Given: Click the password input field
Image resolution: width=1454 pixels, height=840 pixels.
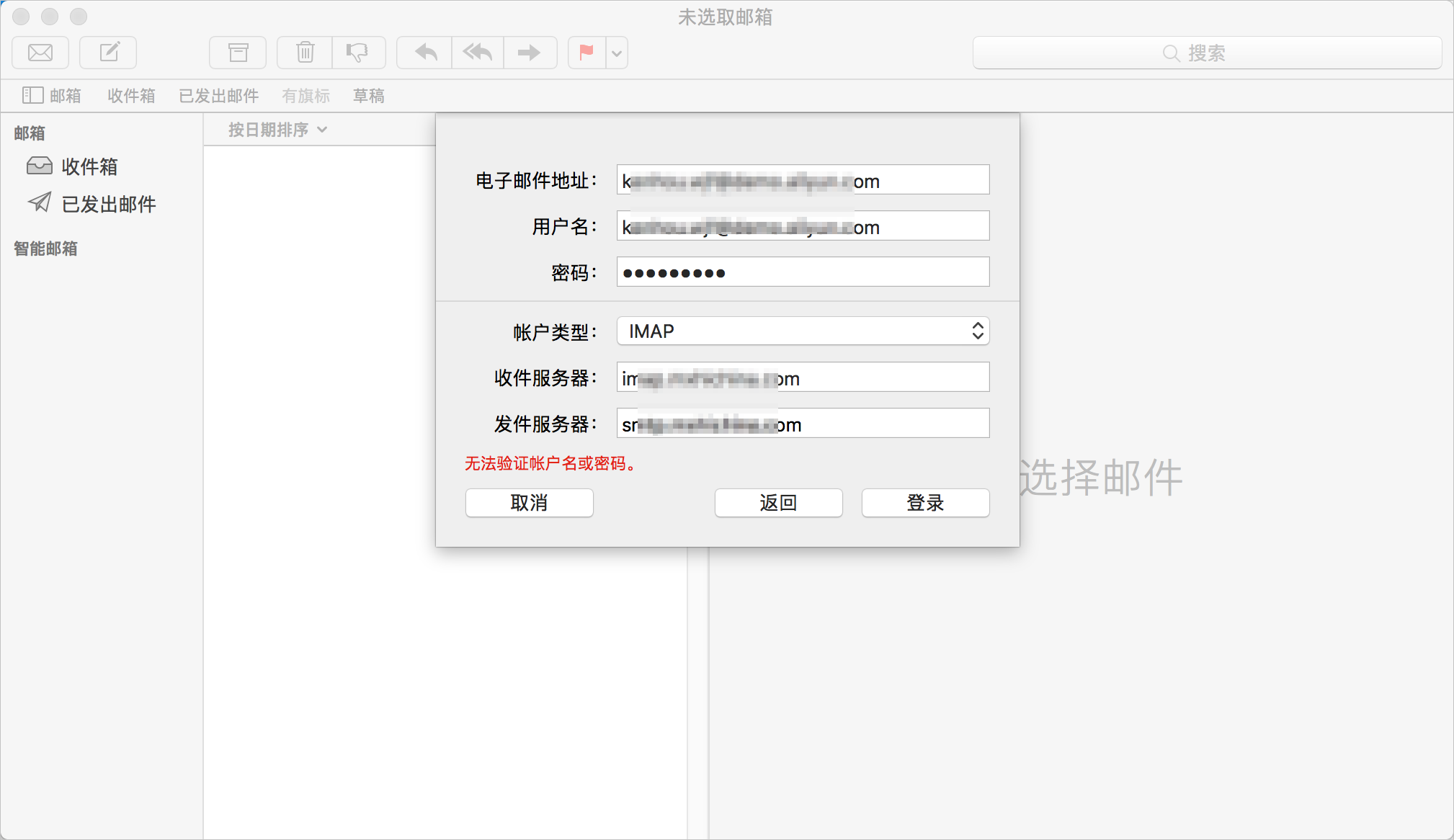Looking at the screenshot, I should point(800,273).
